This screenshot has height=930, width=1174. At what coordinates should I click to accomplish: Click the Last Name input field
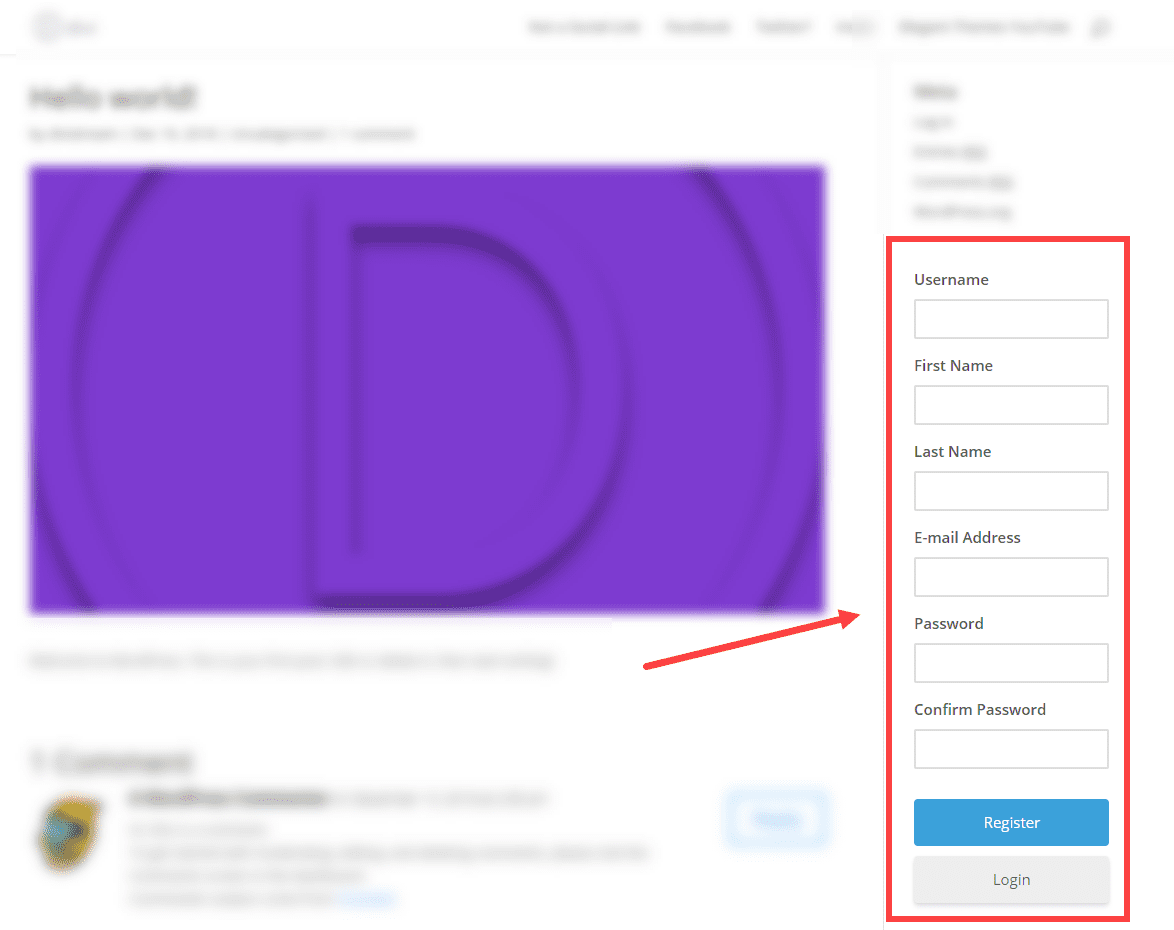coord(1011,490)
